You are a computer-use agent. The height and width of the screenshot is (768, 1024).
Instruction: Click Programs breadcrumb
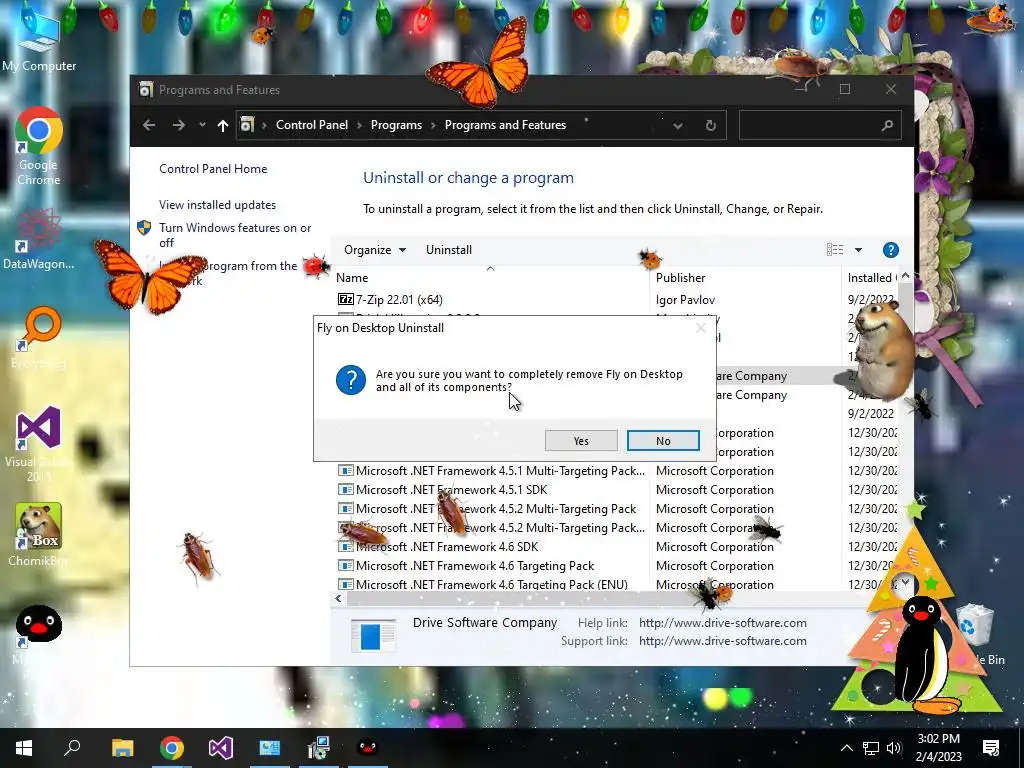click(x=396, y=125)
